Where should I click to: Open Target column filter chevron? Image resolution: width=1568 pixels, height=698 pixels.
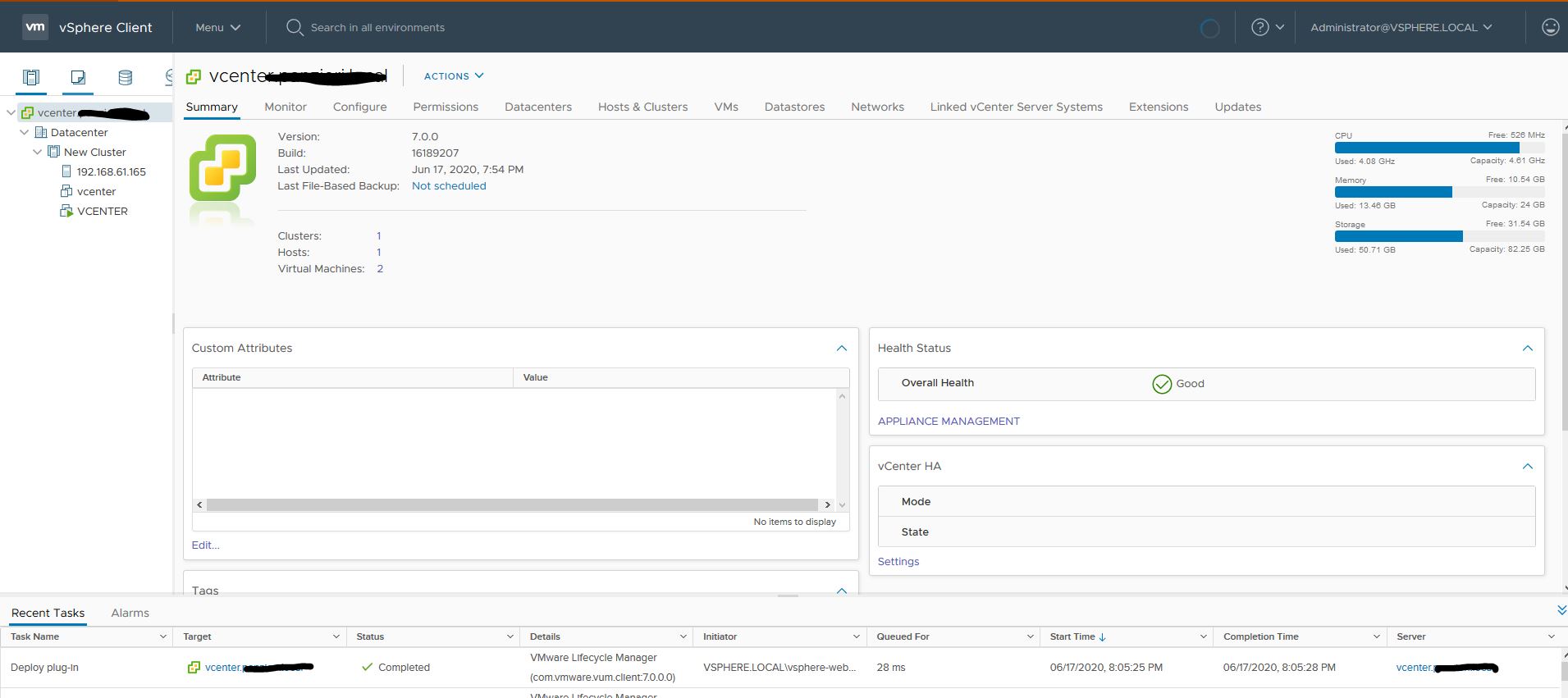click(336, 636)
